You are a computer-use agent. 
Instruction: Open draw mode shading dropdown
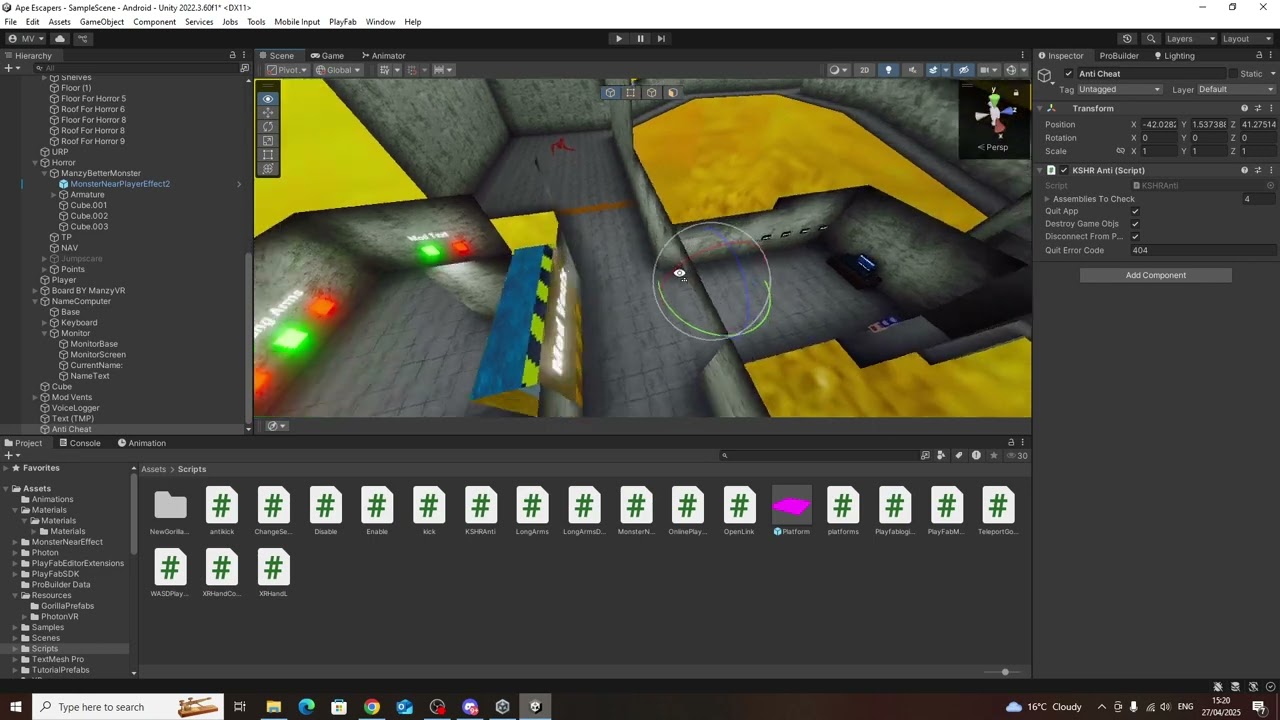pyautogui.click(x=837, y=70)
